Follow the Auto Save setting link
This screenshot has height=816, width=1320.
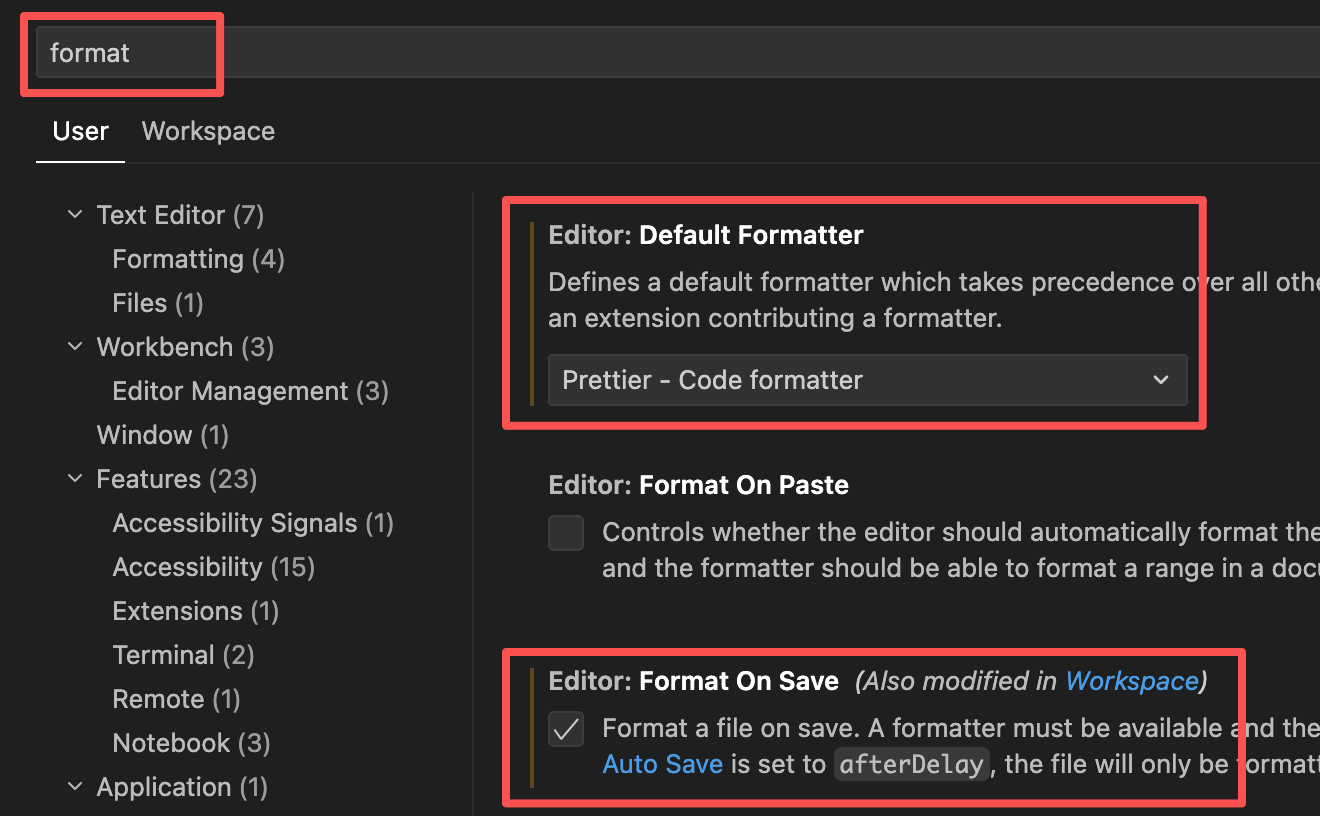coord(662,764)
